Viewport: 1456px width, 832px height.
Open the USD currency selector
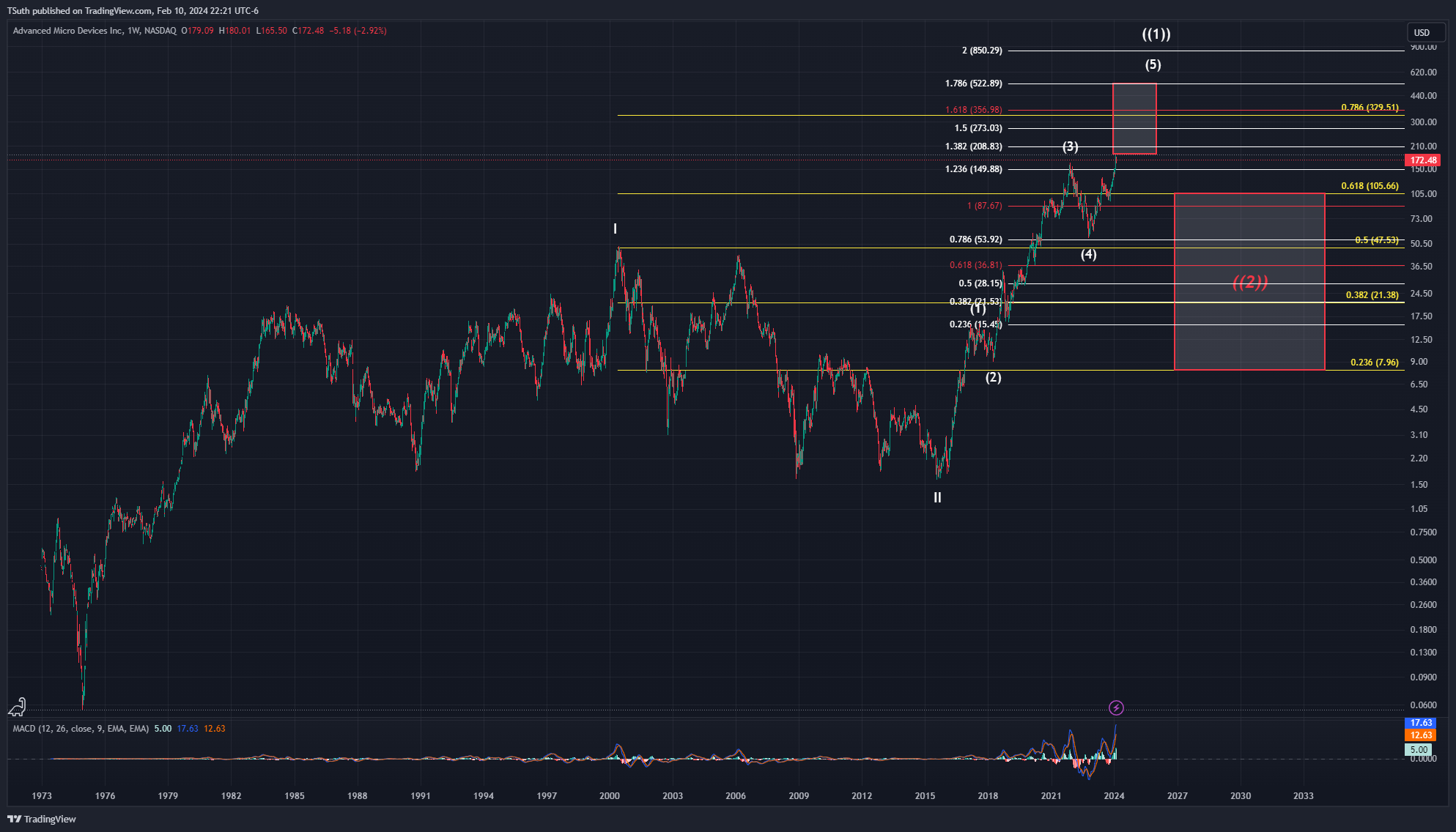[1425, 32]
